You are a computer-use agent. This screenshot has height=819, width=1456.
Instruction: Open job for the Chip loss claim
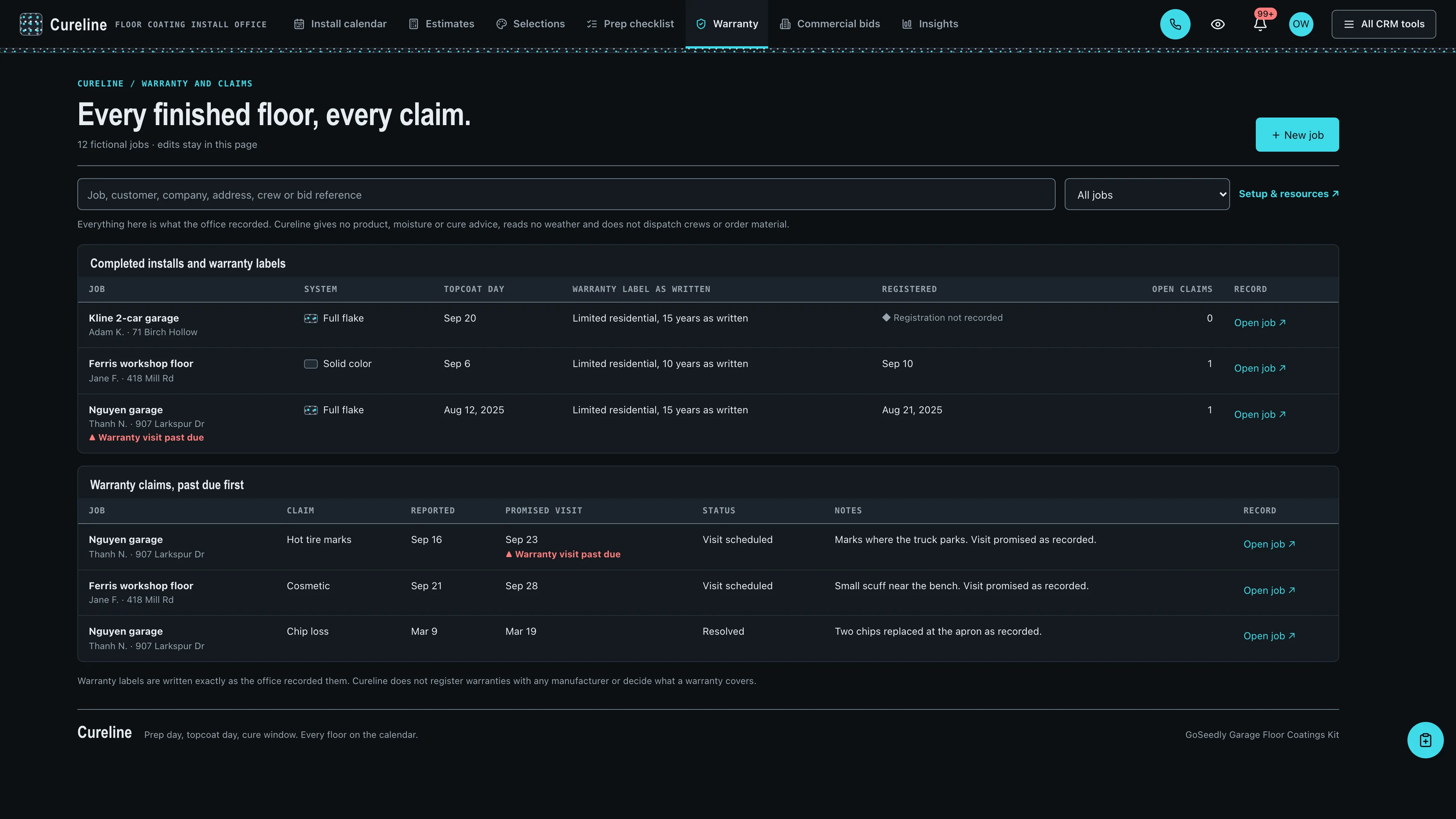tap(1269, 636)
